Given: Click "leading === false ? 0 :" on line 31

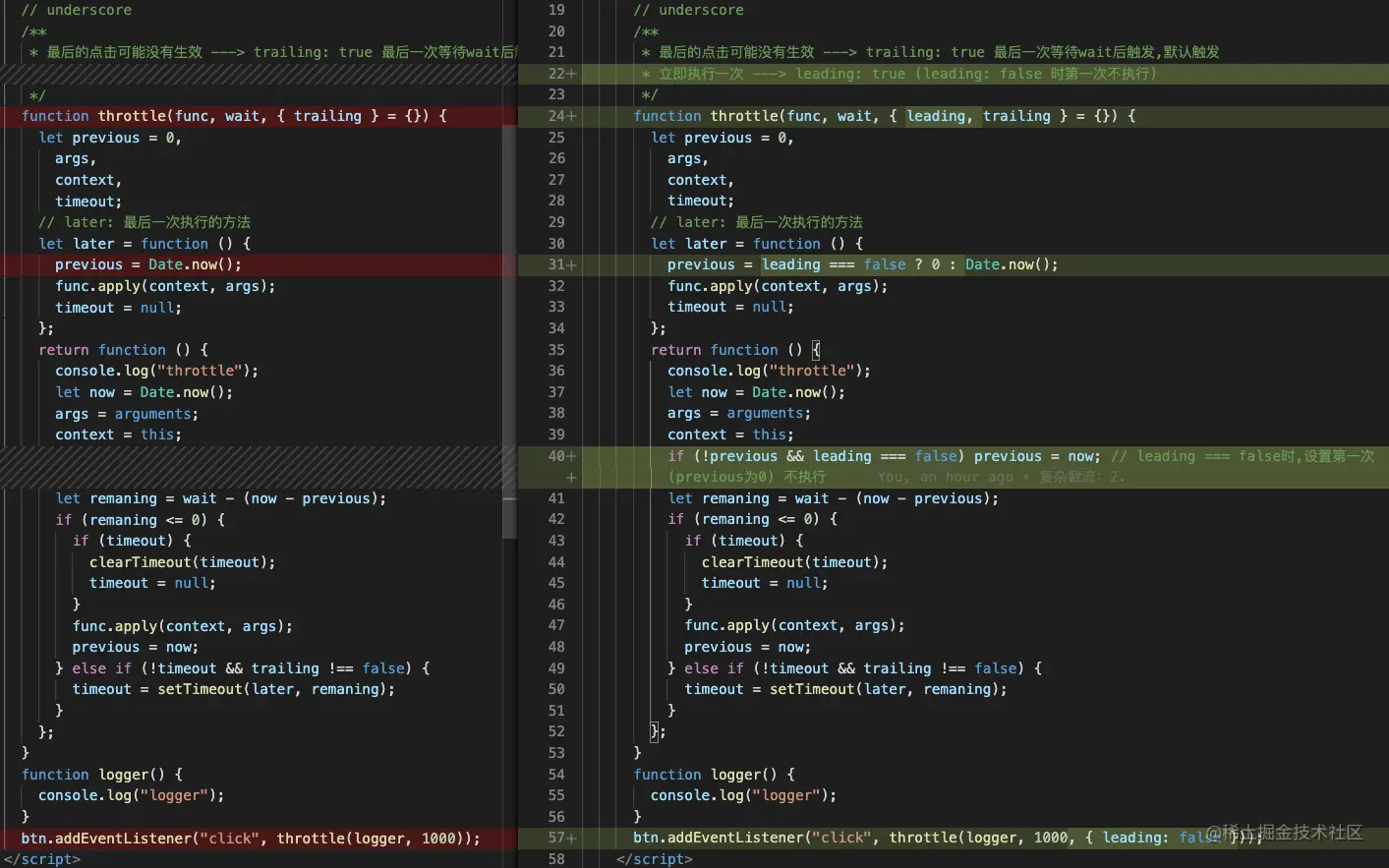Looking at the screenshot, I should (x=858, y=264).
